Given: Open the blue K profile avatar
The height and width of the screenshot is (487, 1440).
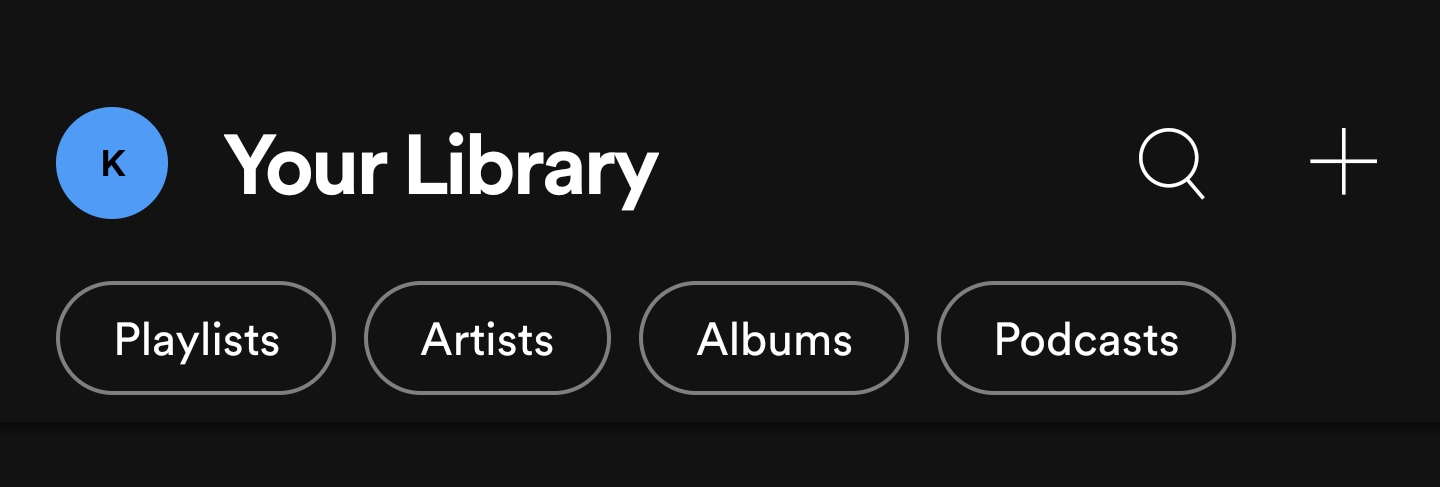Looking at the screenshot, I should pos(112,163).
